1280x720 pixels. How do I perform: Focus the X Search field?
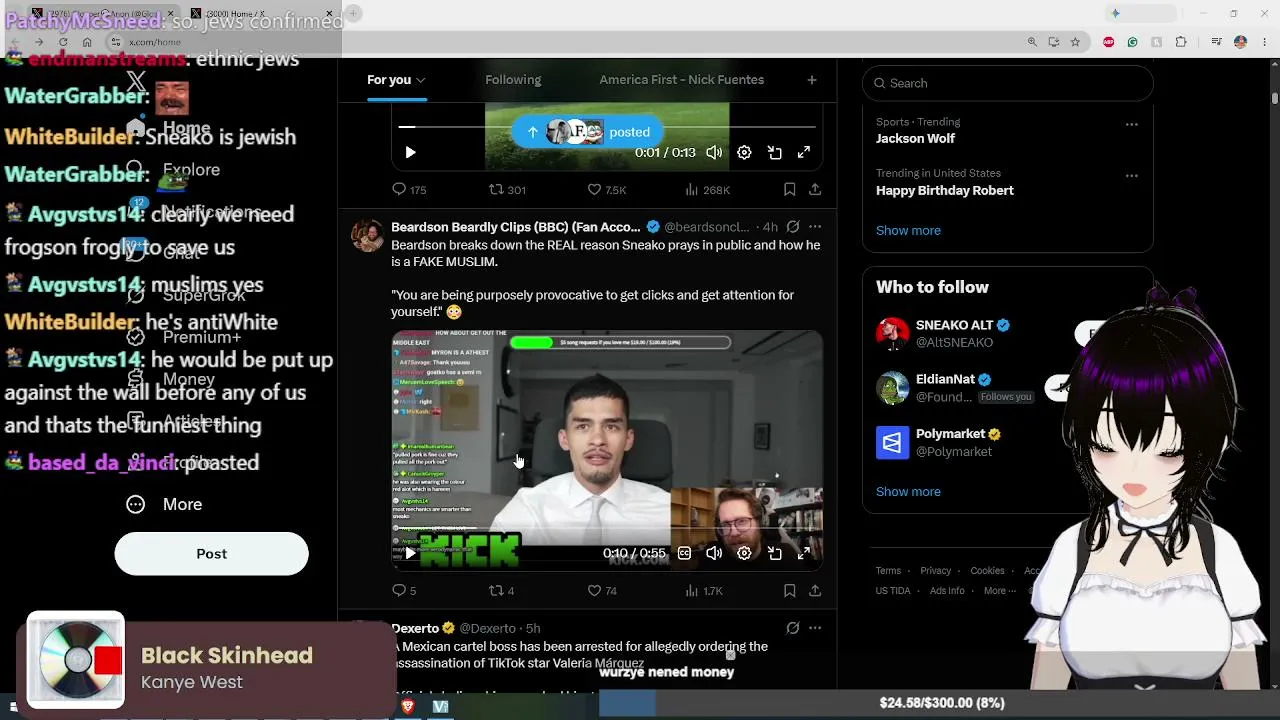[1008, 83]
